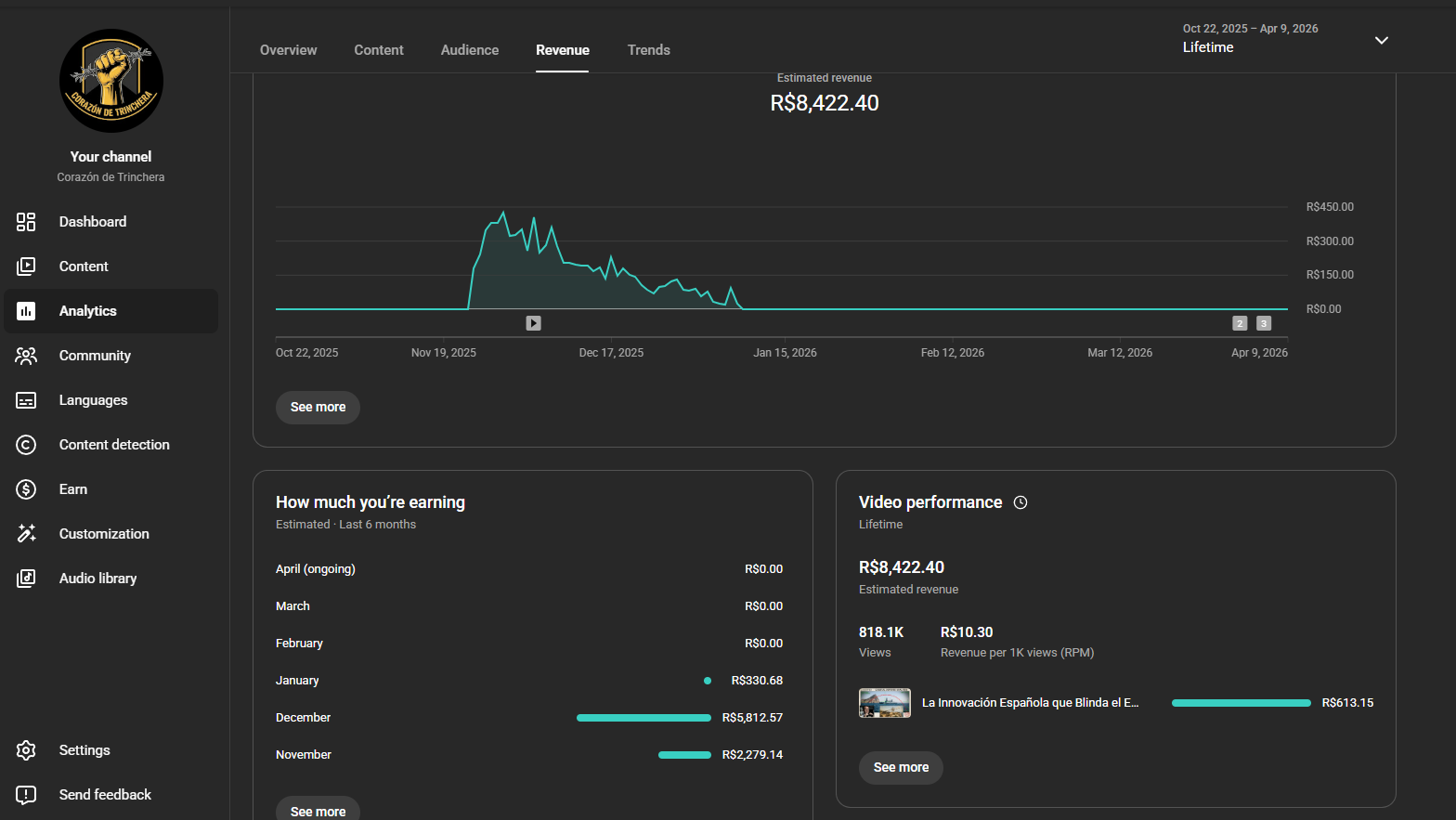Open the Audio library icon
The width and height of the screenshot is (1456, 820).
26,579
